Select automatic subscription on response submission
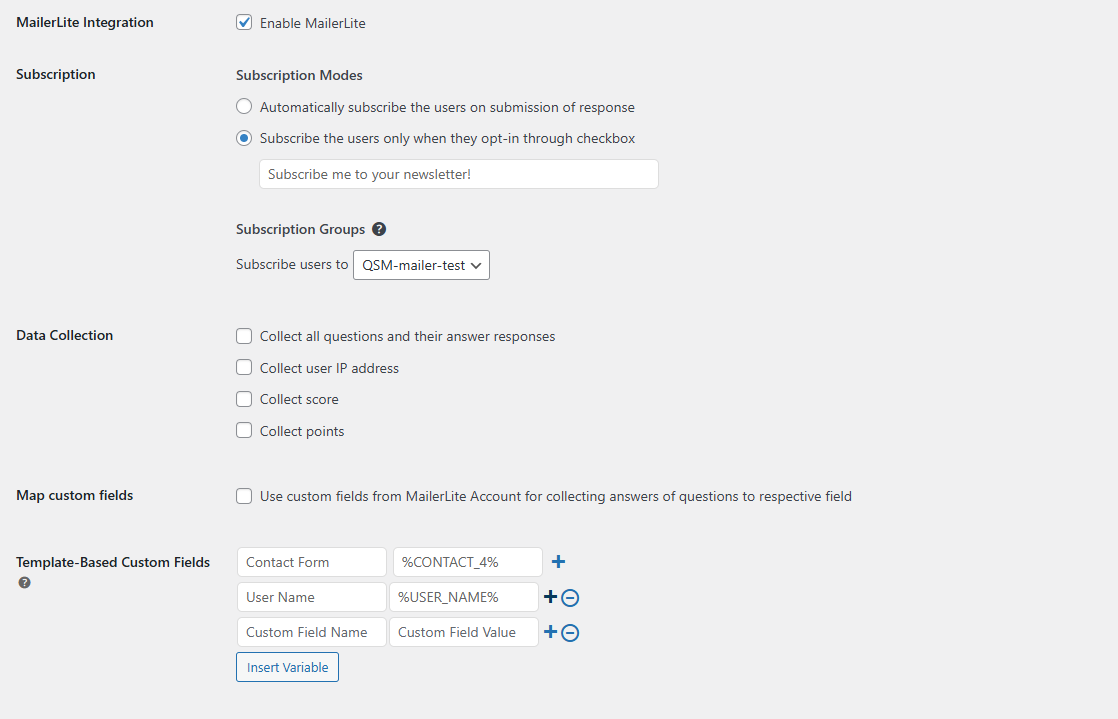The height and width of the screenshot is (719, 1118). [244, 106]
